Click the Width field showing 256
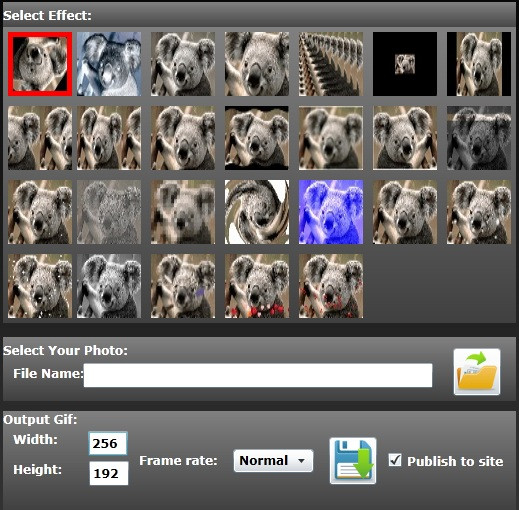 (x=108, y=443)
